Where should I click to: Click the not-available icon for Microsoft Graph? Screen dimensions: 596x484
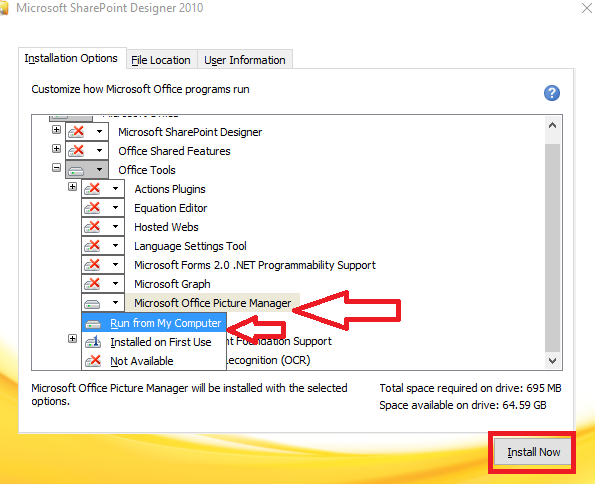[x=92, y=284]
